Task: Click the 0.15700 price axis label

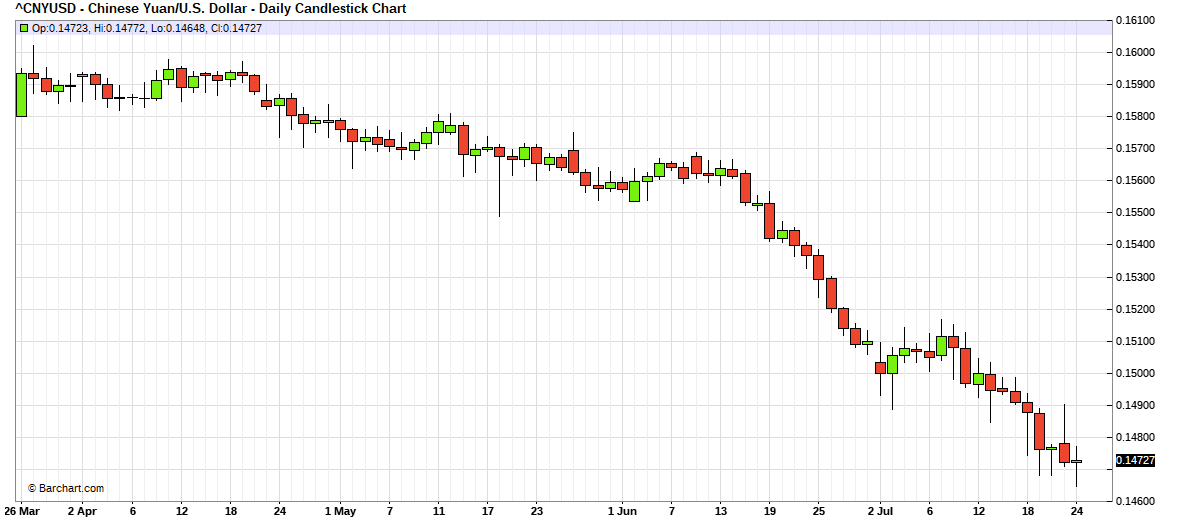Action: [x=1134, y=149]
